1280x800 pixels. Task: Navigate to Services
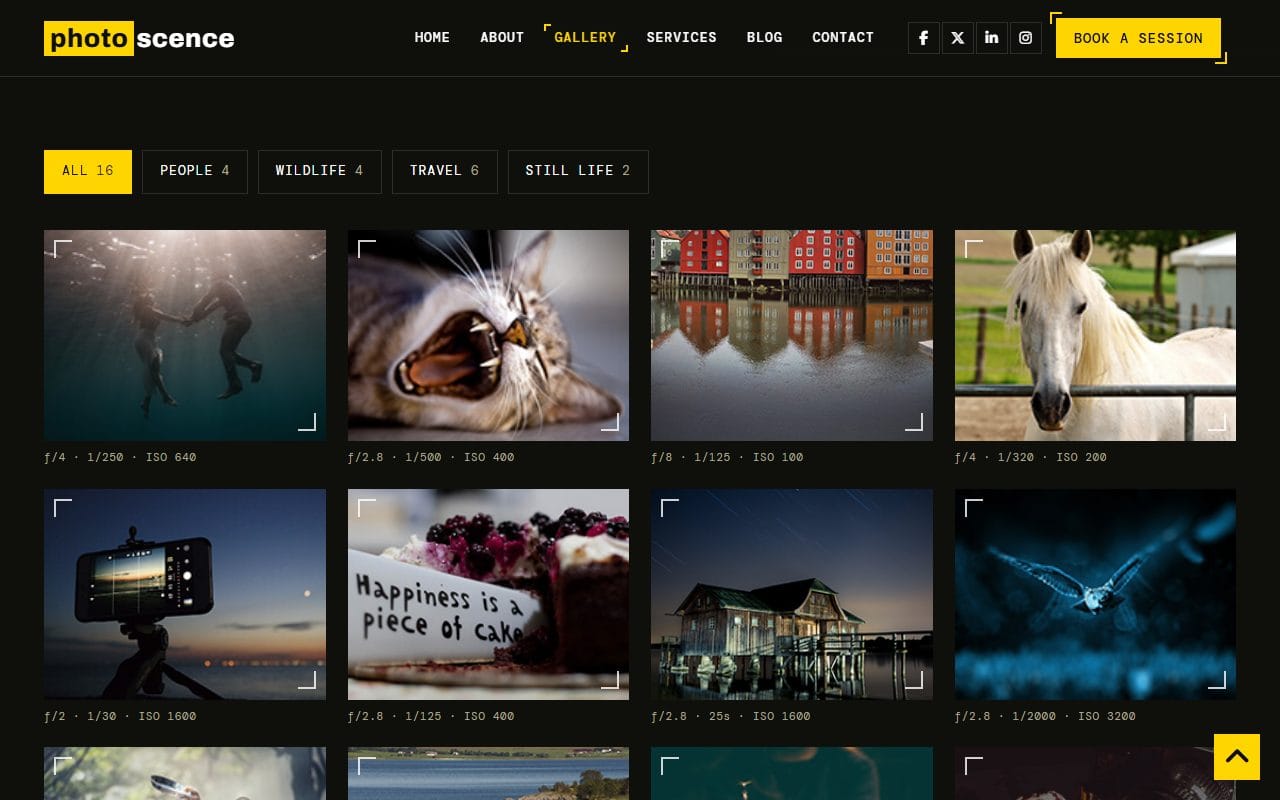[681, 37]
